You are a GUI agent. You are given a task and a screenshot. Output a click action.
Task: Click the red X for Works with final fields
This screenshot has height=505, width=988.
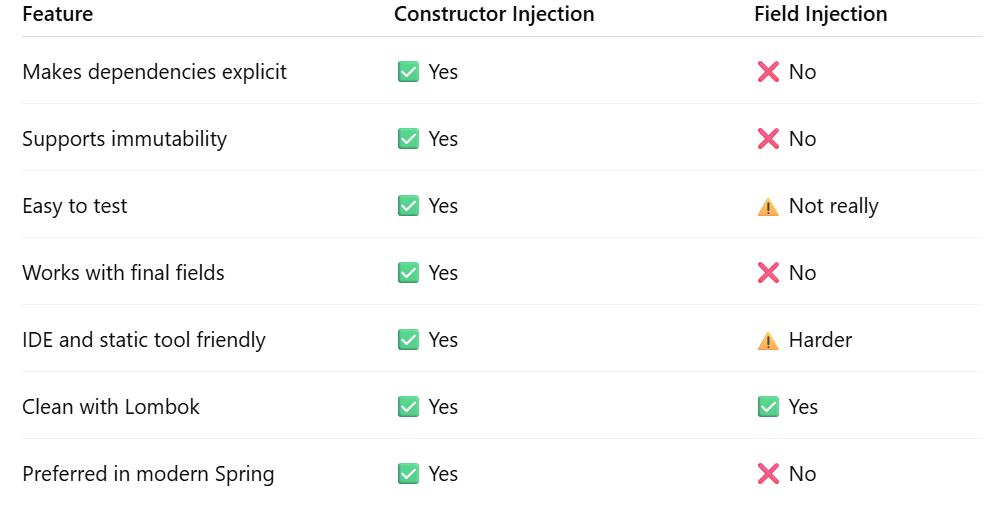[768, 273]
